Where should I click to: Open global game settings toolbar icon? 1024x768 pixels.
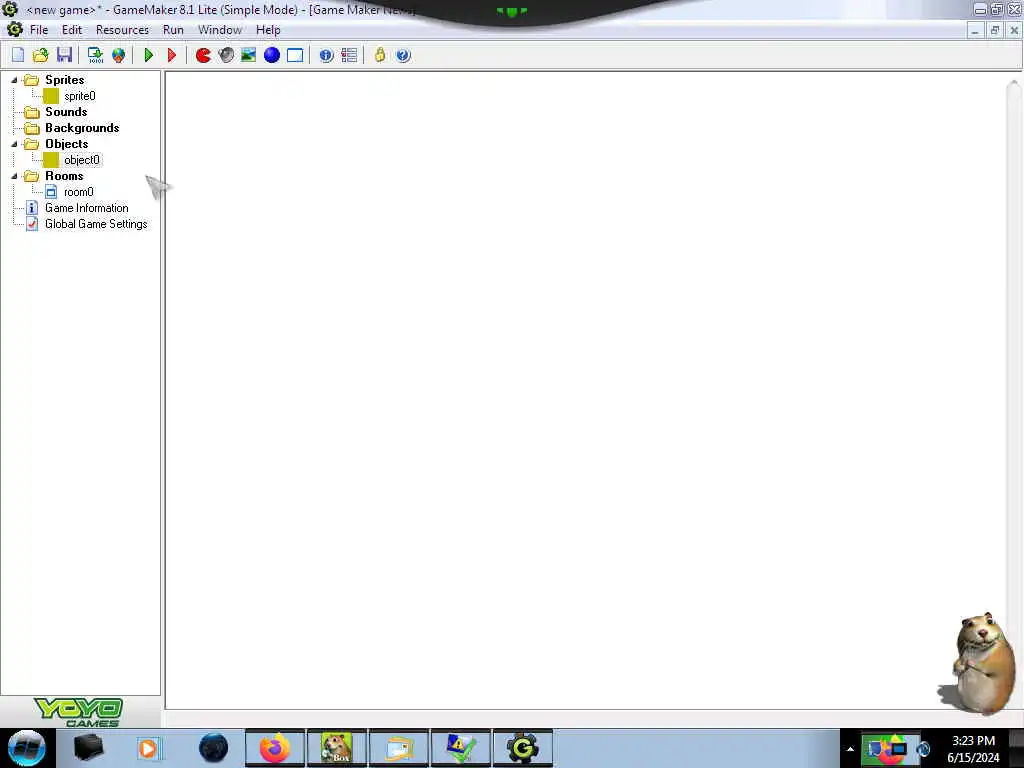pos(349,56)
